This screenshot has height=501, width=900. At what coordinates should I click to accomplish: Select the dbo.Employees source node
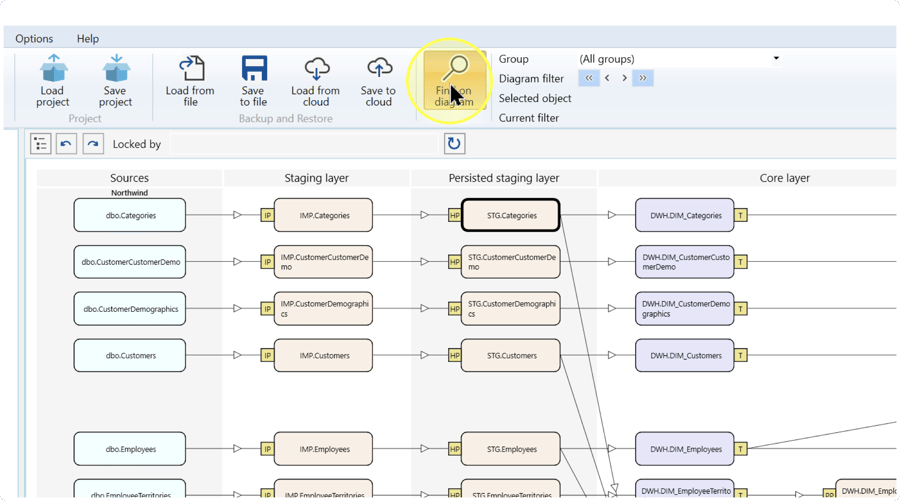[x=130, y=449]
